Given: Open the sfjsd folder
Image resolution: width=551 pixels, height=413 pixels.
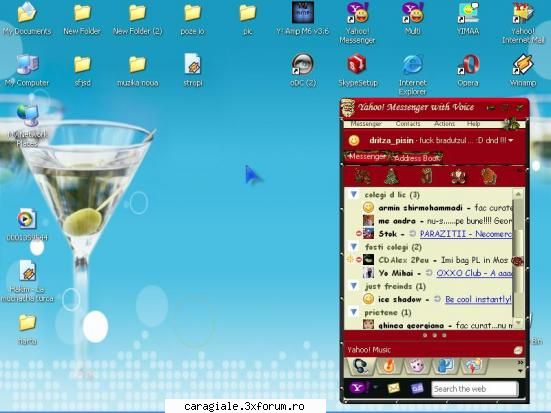Looking at the screenshot, I should pyautogui.click(x=82, y=70).
